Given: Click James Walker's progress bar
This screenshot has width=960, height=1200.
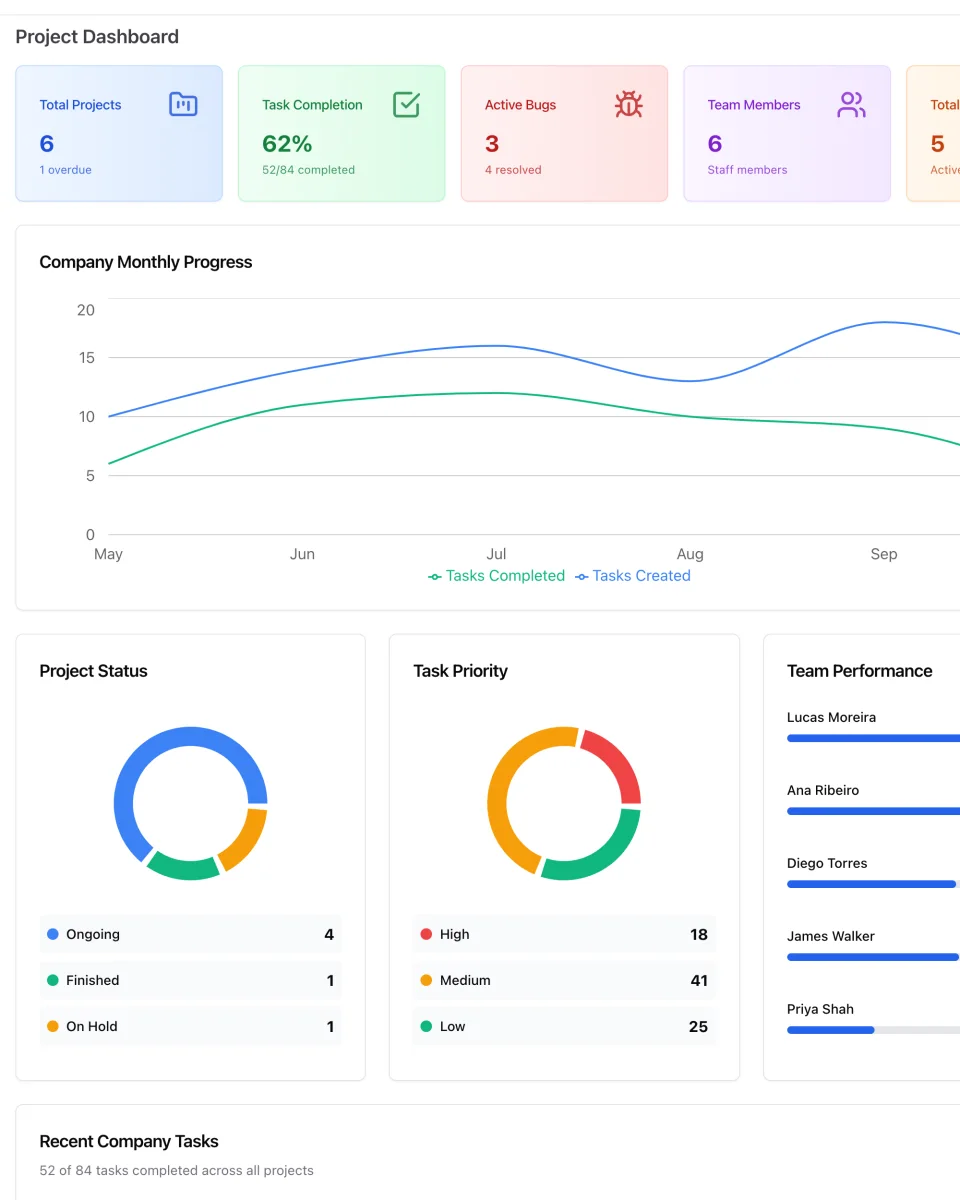Looking at the screenshot, I should (873, 957).
